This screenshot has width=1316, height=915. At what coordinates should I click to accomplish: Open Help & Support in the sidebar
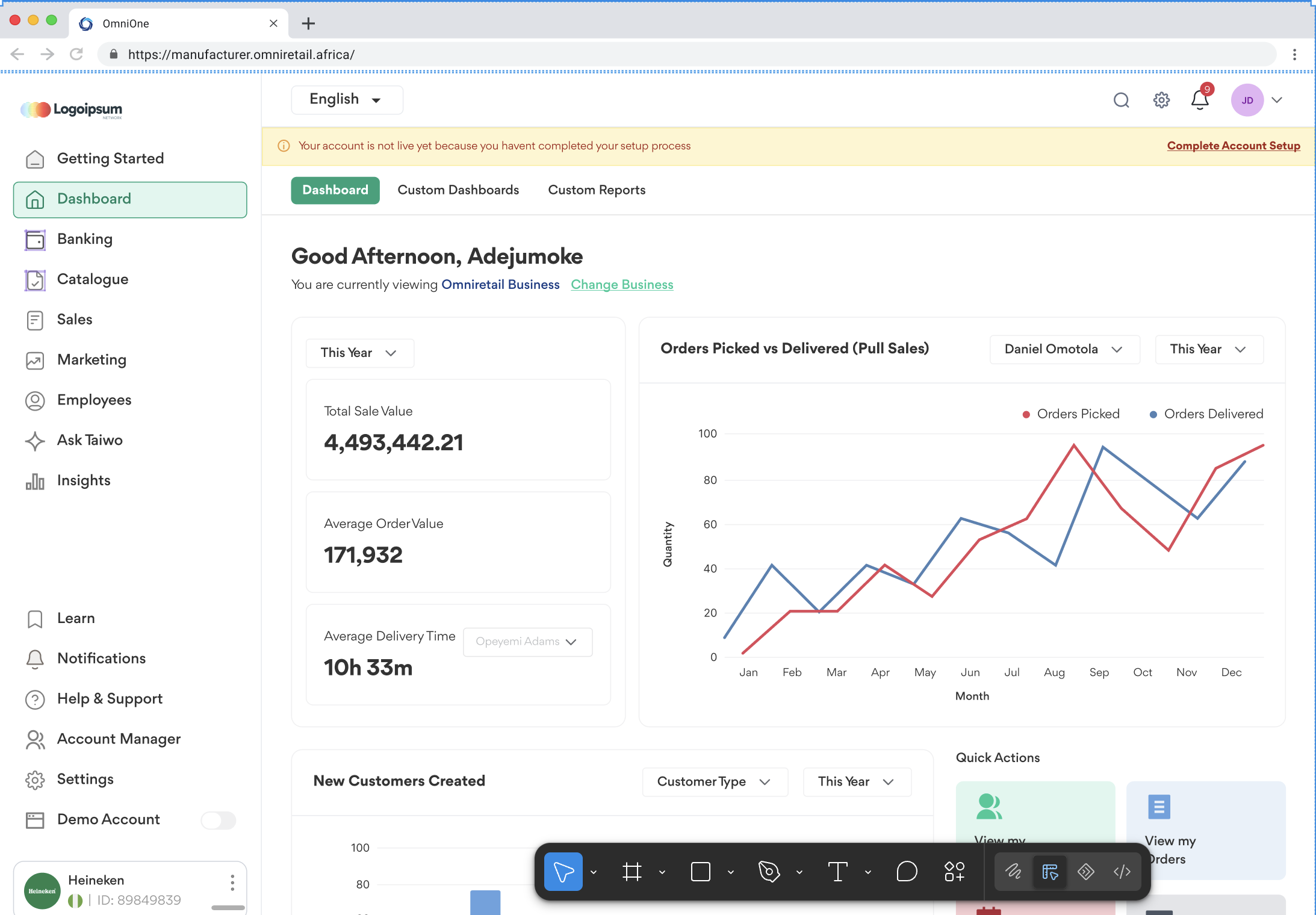pyautogui.click(x=130, y=699)
